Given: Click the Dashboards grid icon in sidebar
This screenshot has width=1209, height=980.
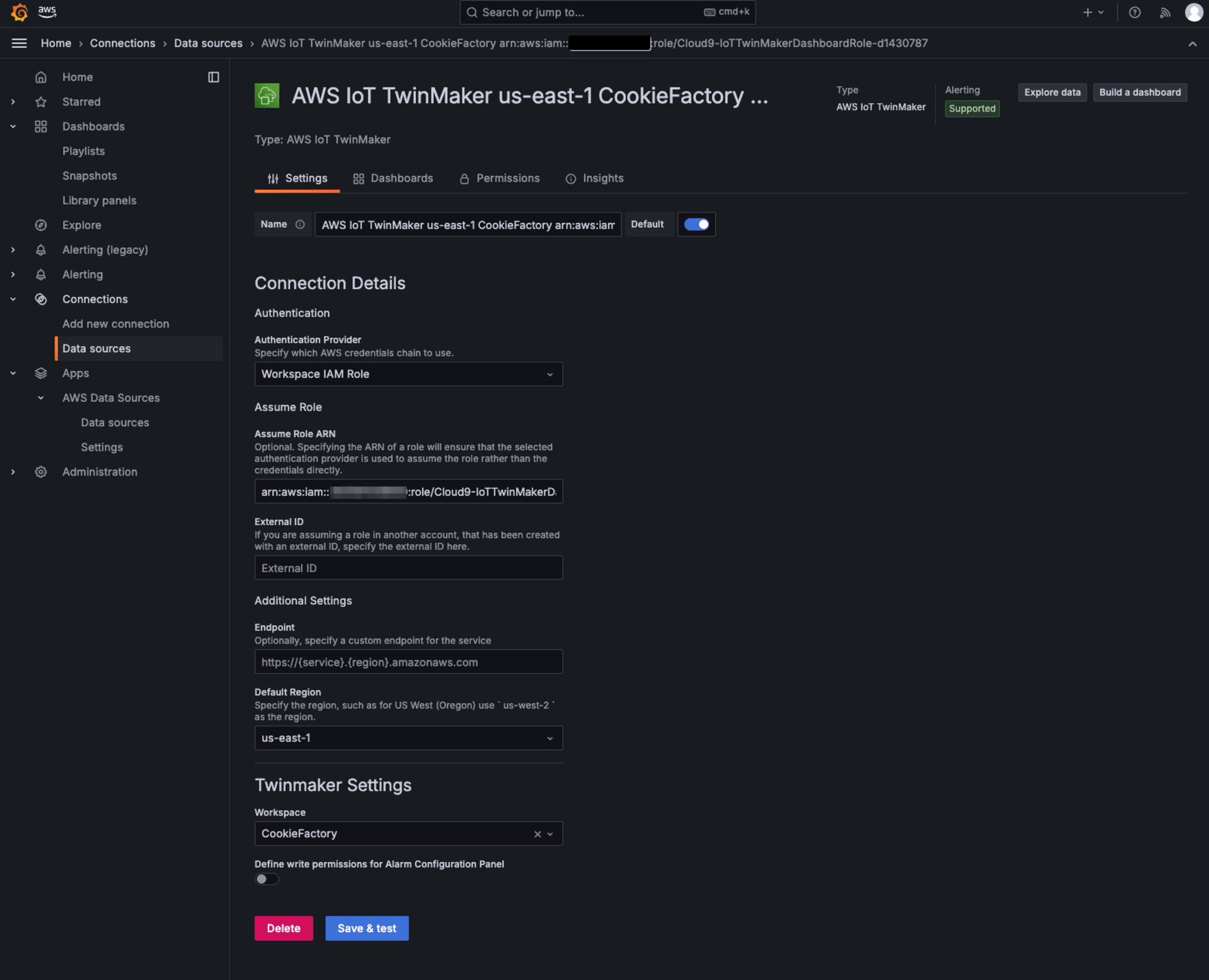Looking at the screenshot, I should pyautogui.click(x=41, y=126).
